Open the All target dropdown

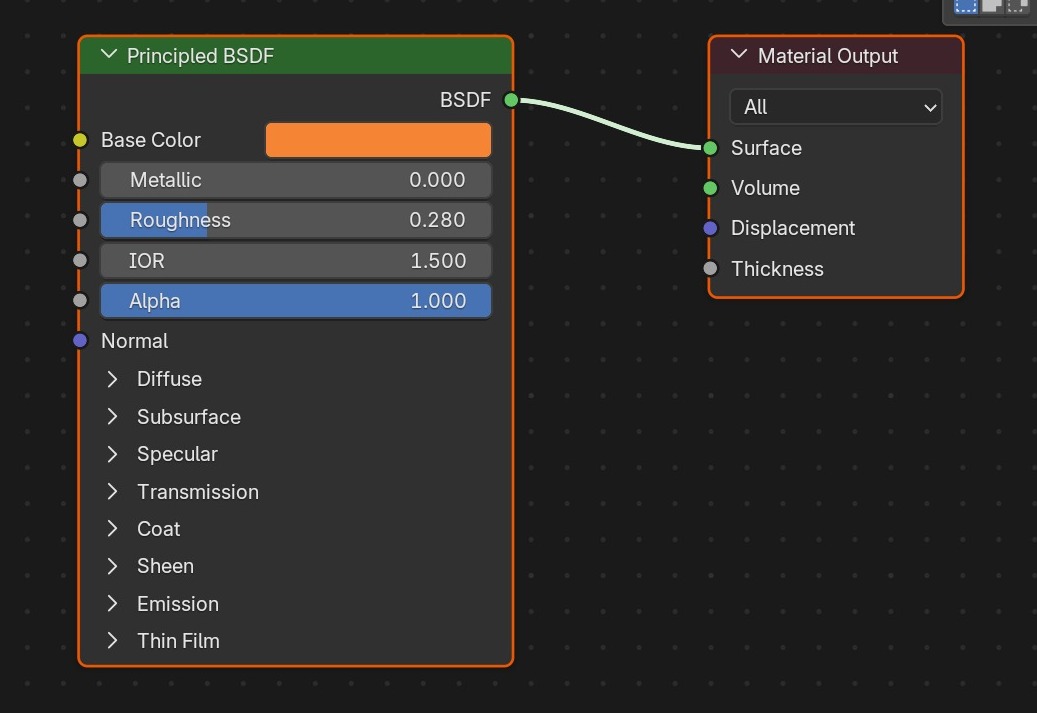(835, 106)
